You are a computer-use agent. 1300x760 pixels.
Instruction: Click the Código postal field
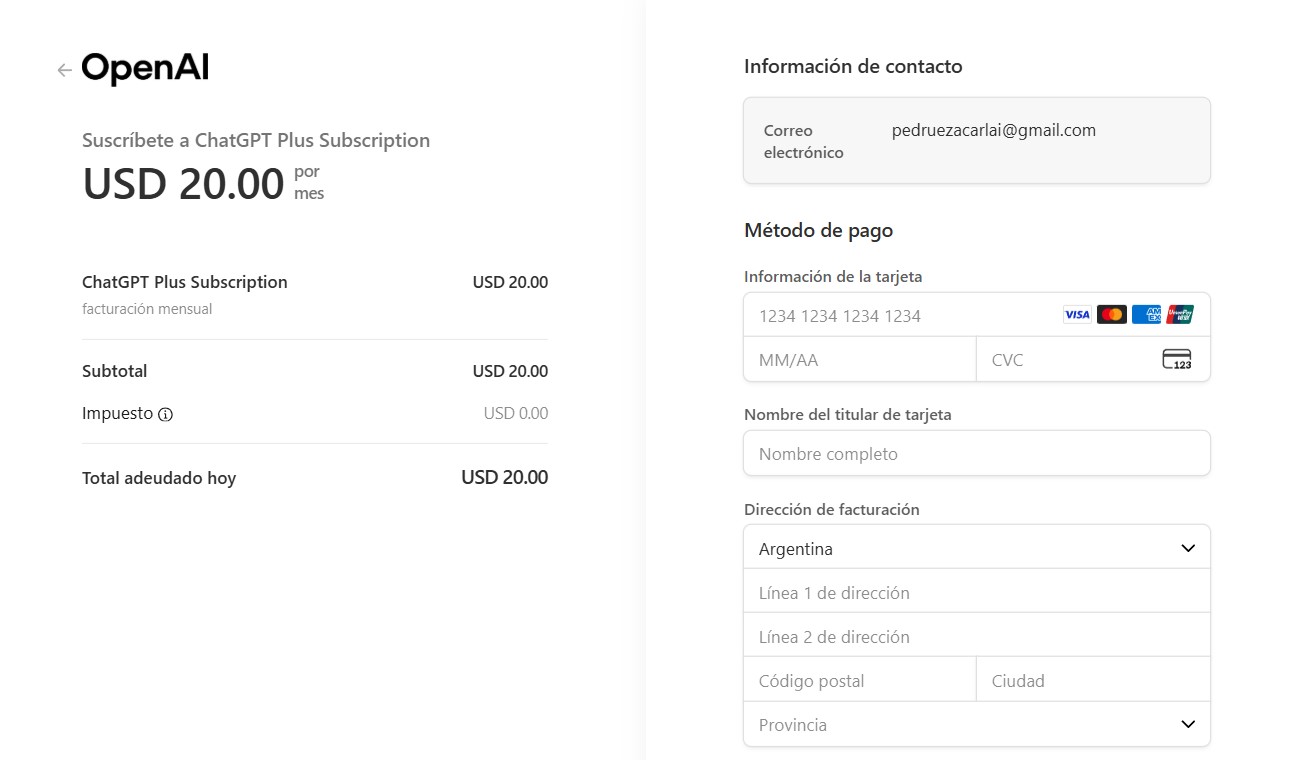pyautogui.click(x=859, y=681)
